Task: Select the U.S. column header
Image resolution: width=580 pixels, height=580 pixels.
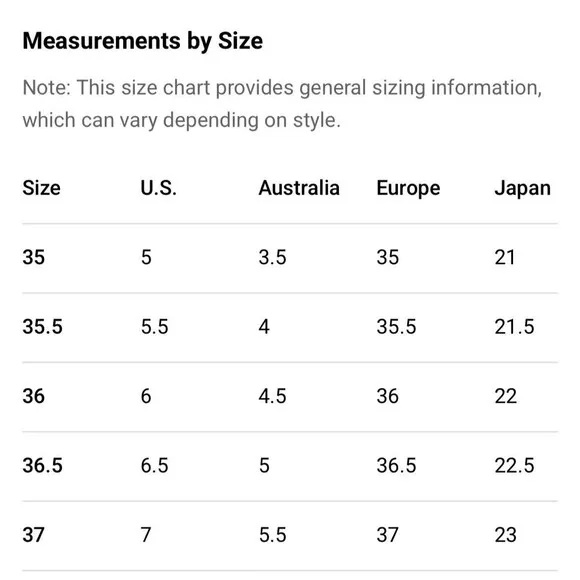Action: pyautogui.click(x=159, y=188)
